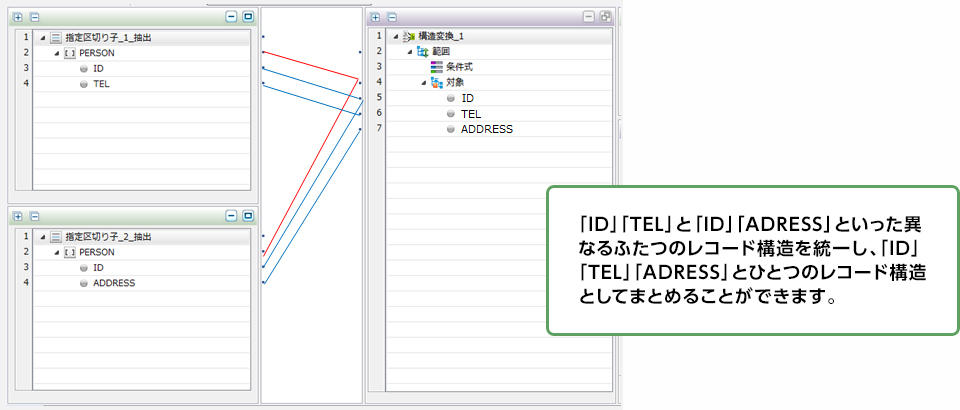The height and width of the screenshot is (410, 960).
Task: Select ADDRESS field label in 指定区切り子_2_抽出
Action: coord(114,283)
